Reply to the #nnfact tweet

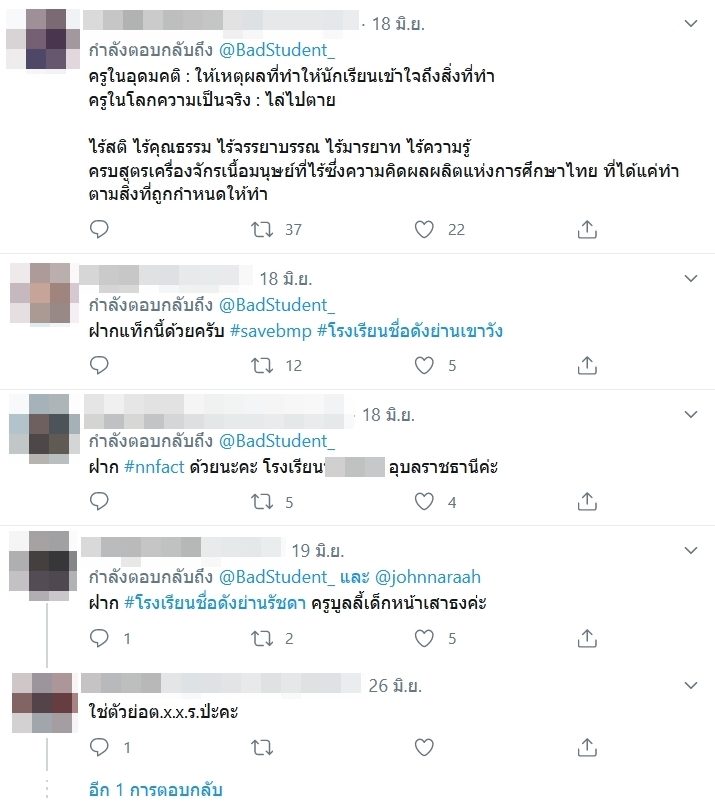coord(99,501)
